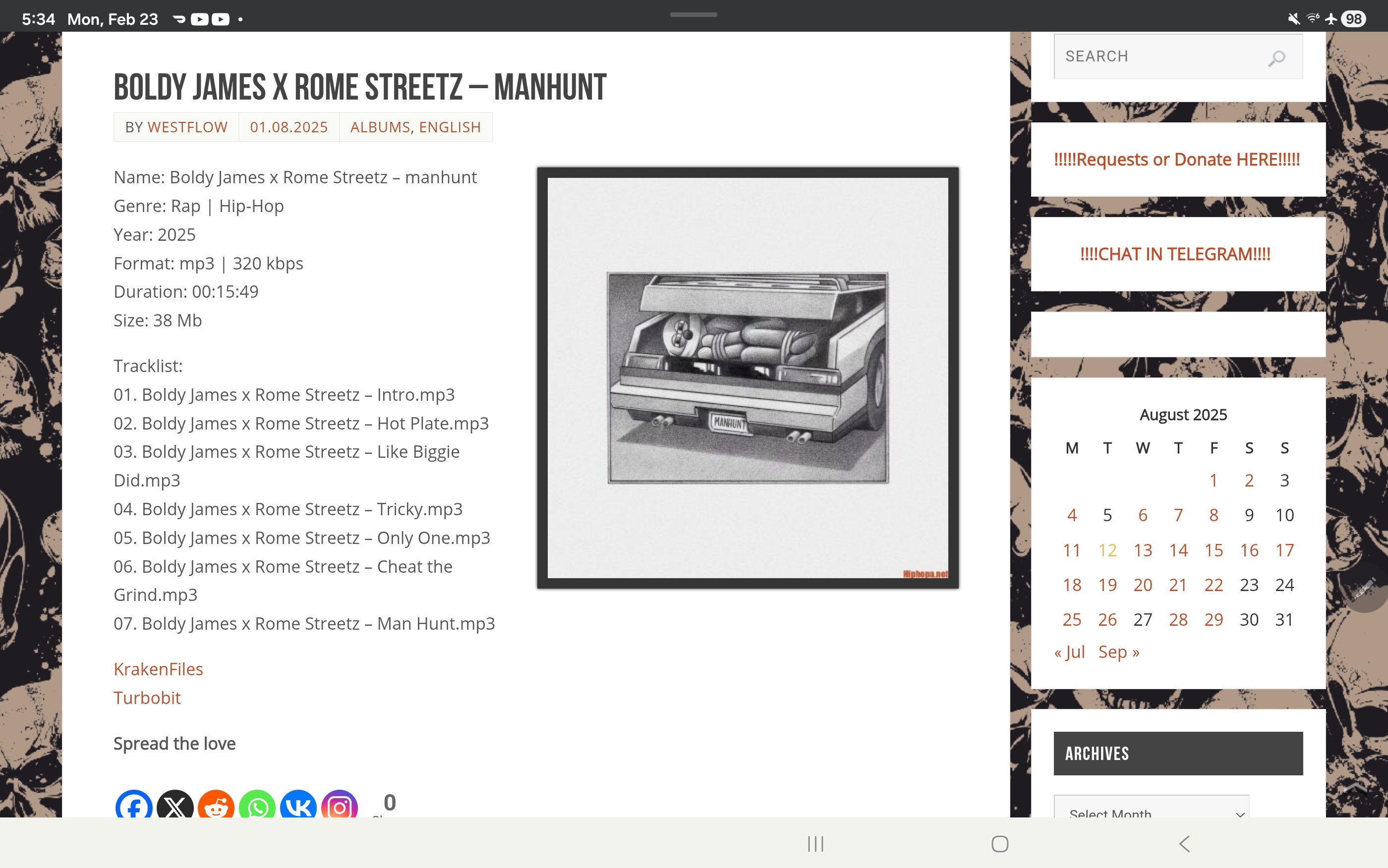Go to next month Sep link
This screenshot has width=1388, height=868.
pos(1119,652)
